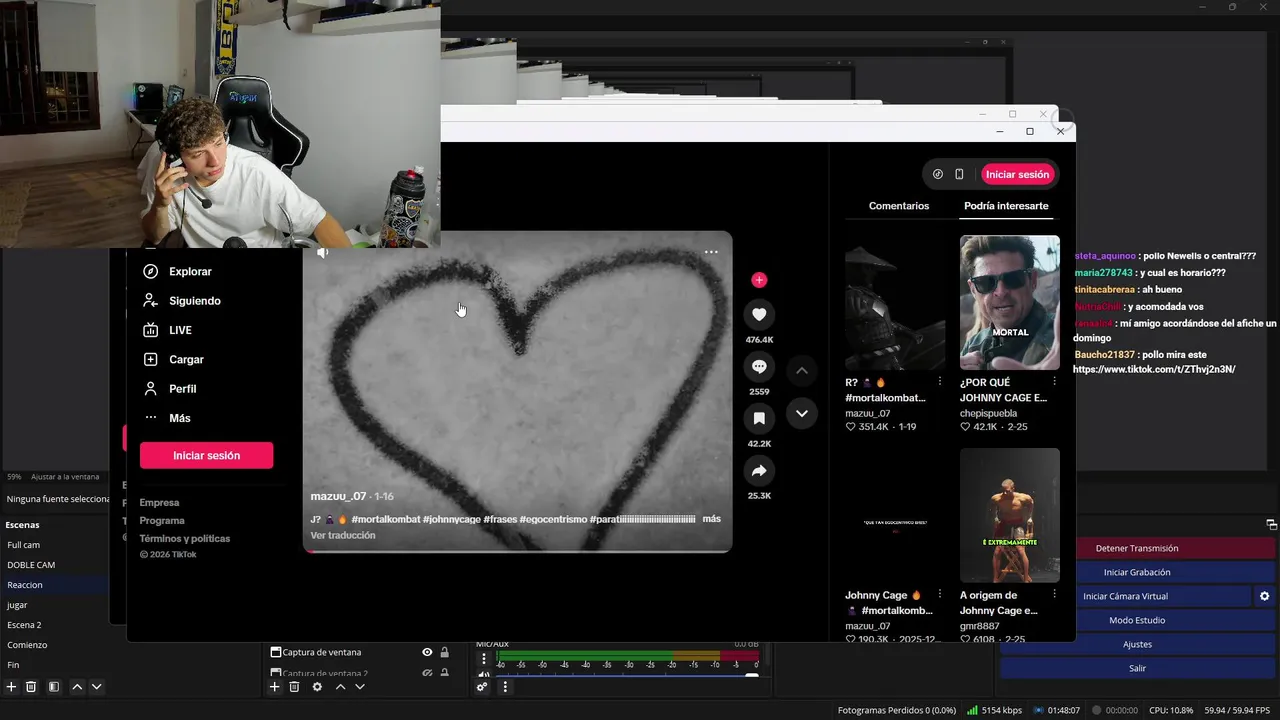Add a new scene with plus icon
The image size is (1280, 720).
[11, 687]
